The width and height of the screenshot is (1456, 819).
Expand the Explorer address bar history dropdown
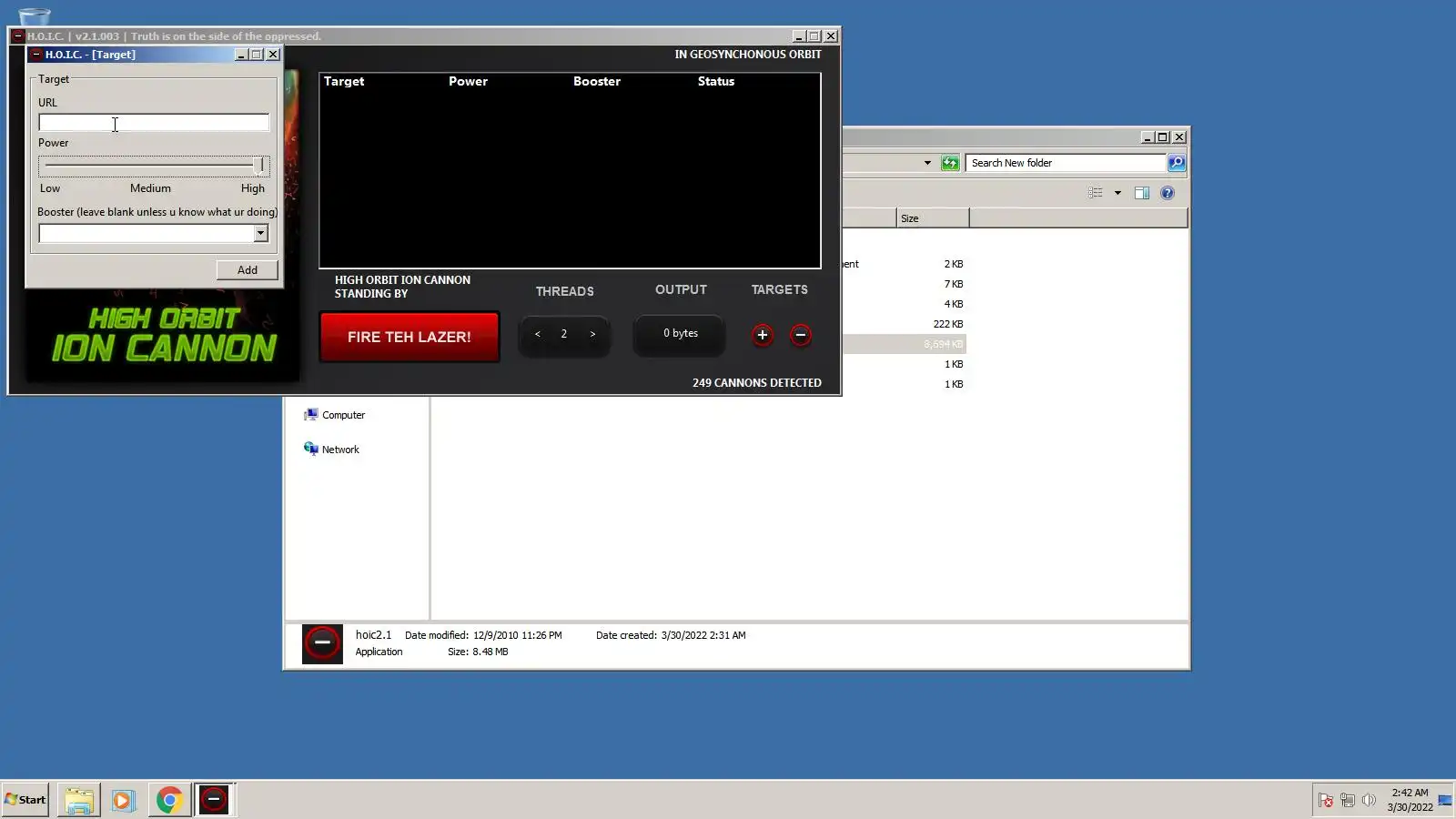point(927,163)
